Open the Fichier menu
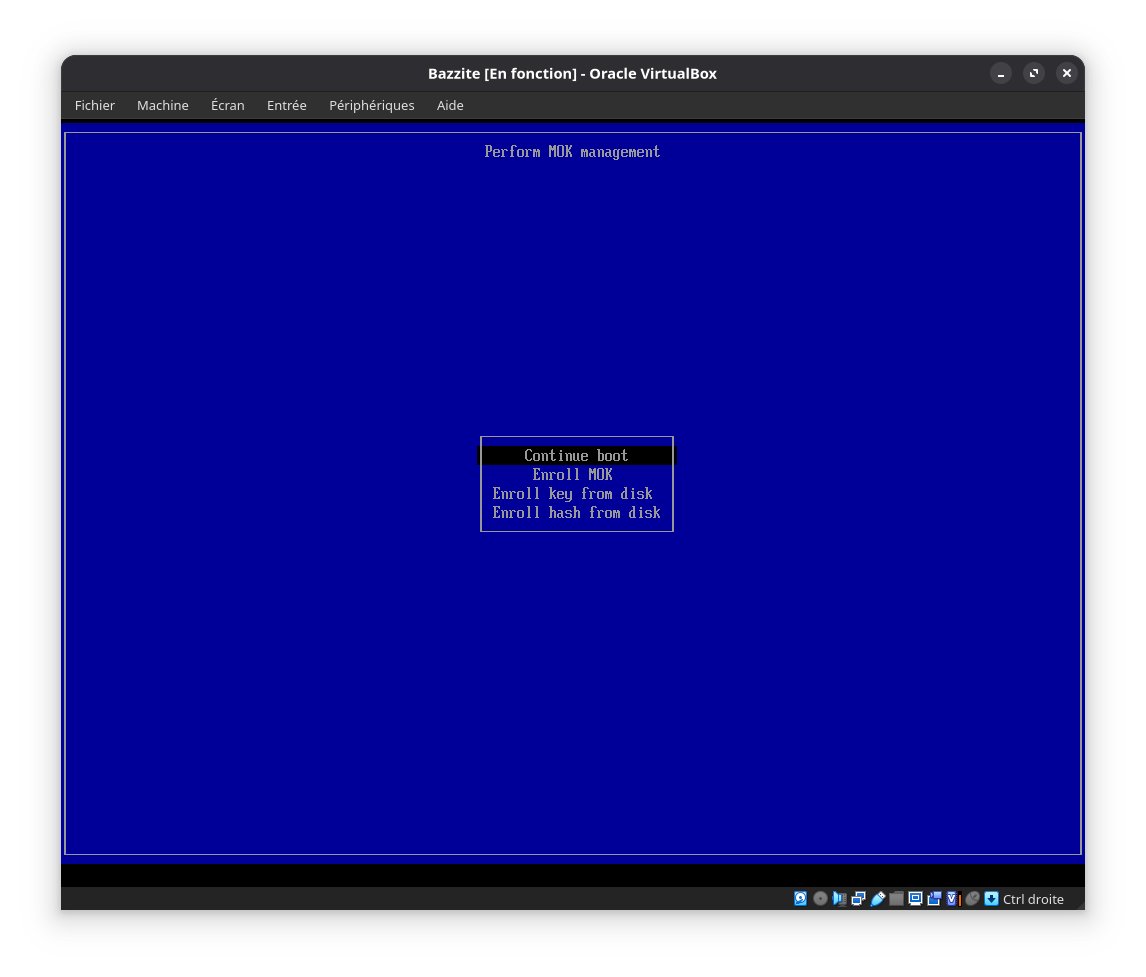Image resolution: width=1146 pixels, height=977 pixels. point(95,105)
